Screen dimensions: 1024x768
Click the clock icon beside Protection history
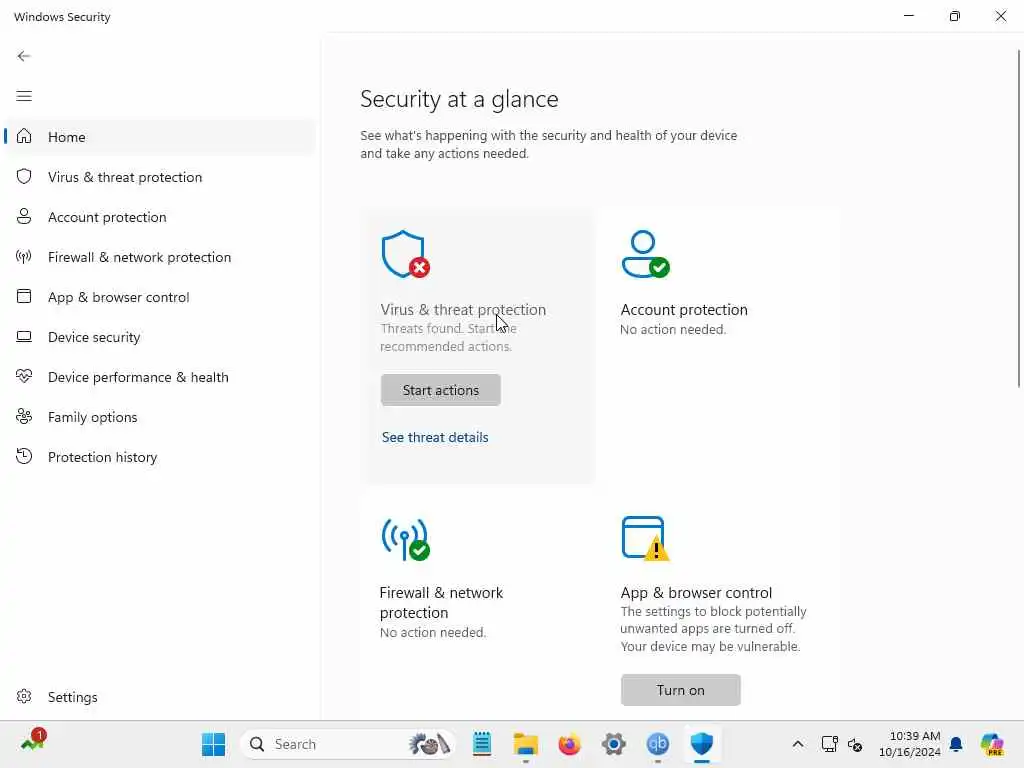point(24,456)
